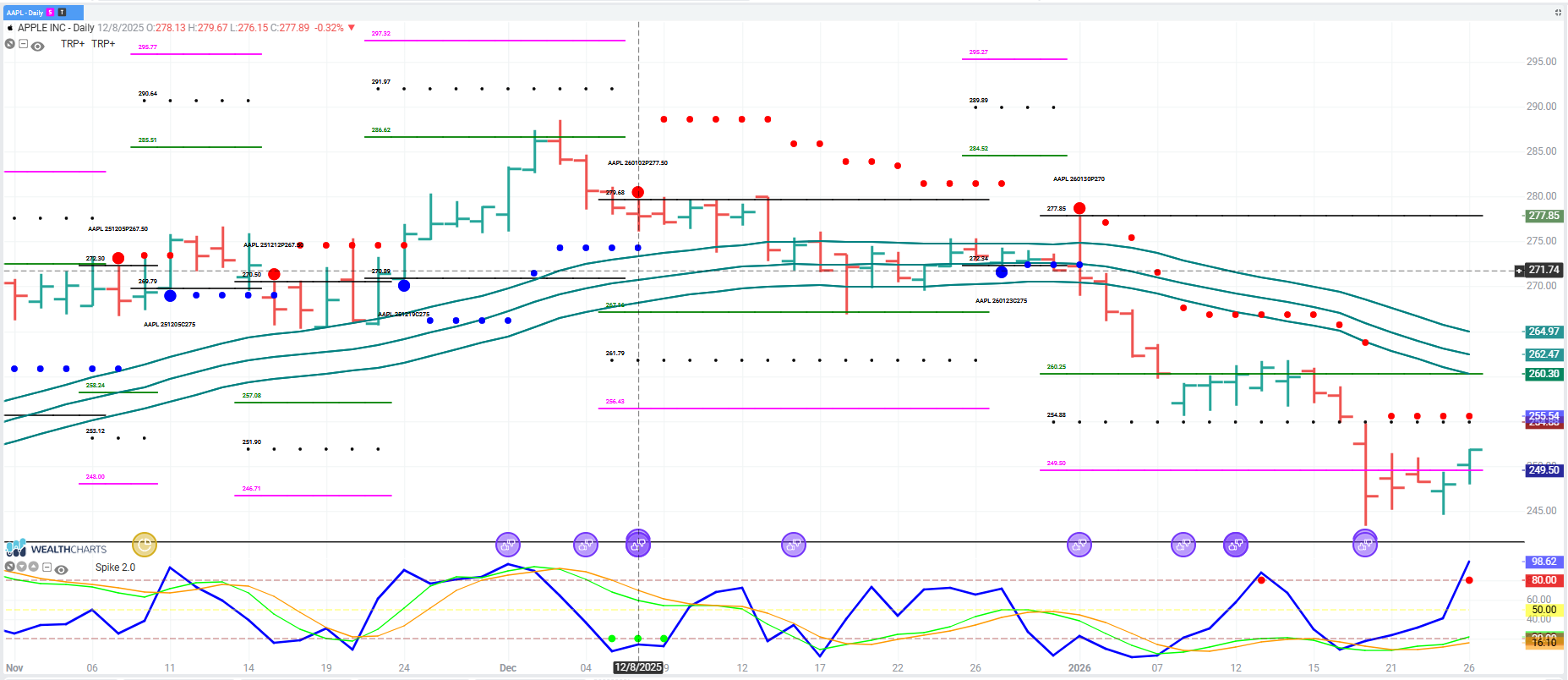Image resolution: width=1568 pixels, height=680 pixels.
Task: Open the Spike 2.0 indicator label
Action: pyautogui.click(x=115, y=568)
